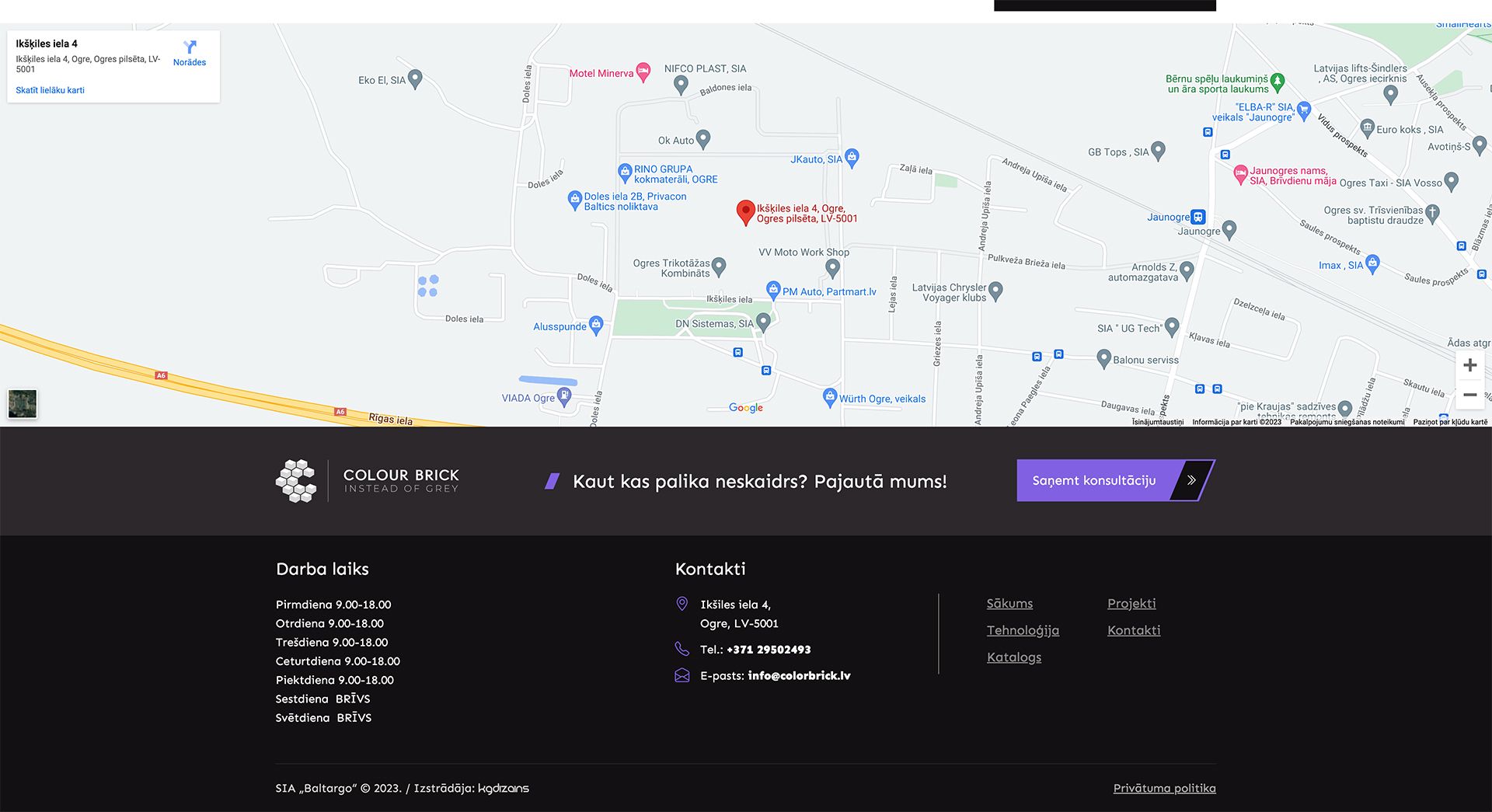1492x812 pixels.
Task: Zoom out on the map with minus
Action: (x=1469, y=395)
